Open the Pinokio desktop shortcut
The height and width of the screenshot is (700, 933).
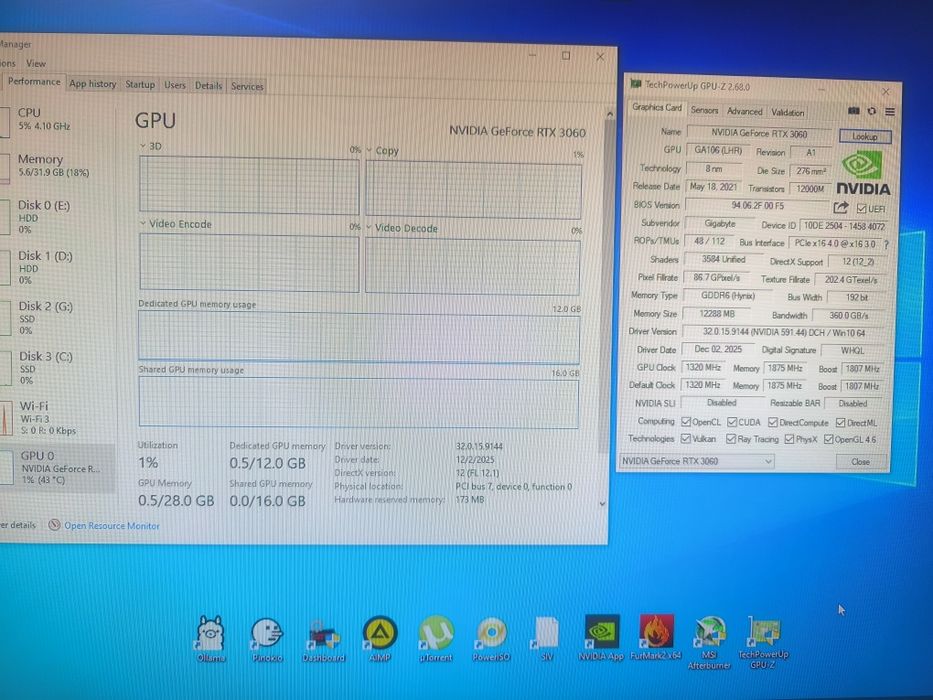267,639
